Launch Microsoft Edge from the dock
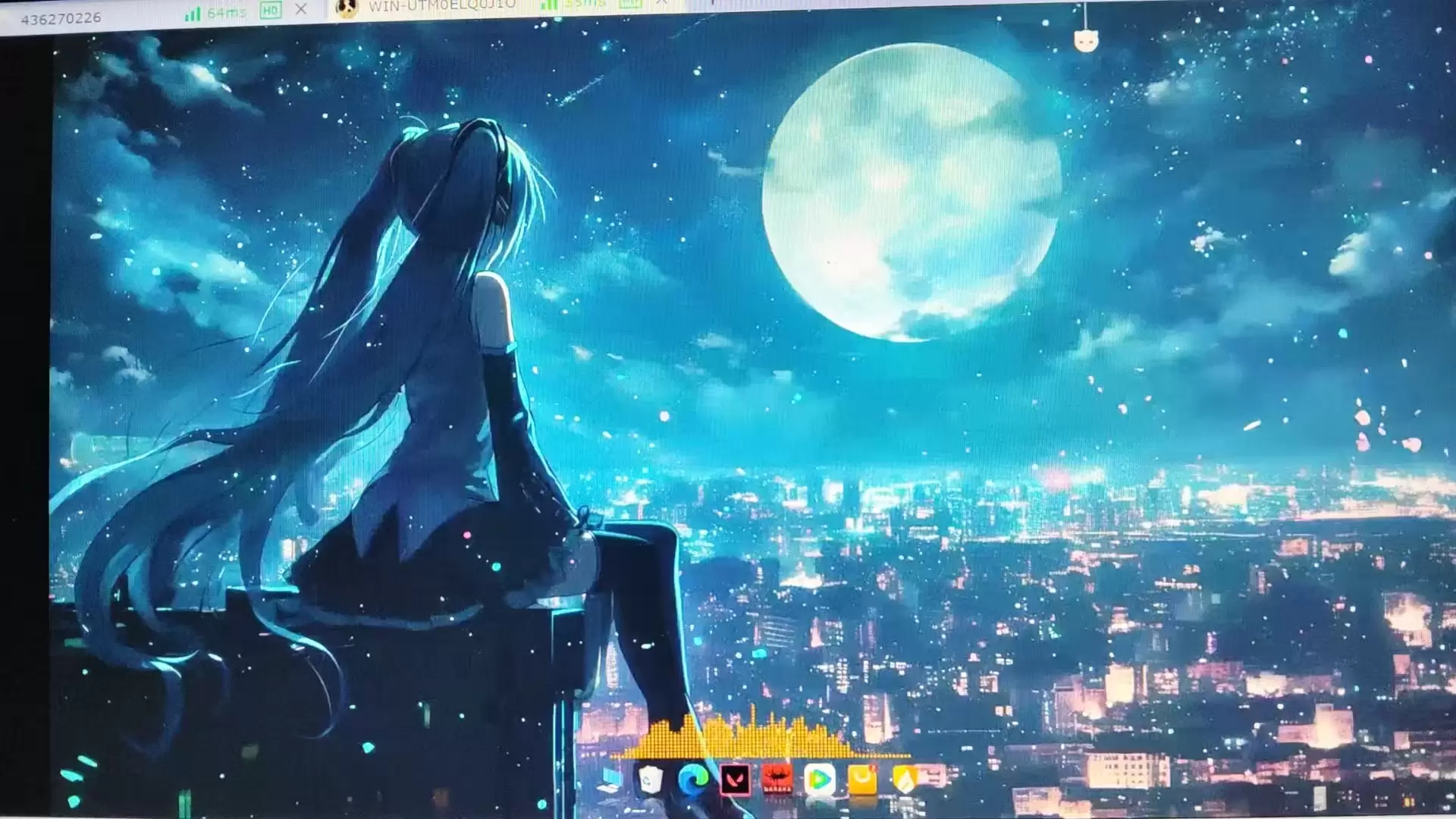1456x819 pixels. (x=693, y=779)
